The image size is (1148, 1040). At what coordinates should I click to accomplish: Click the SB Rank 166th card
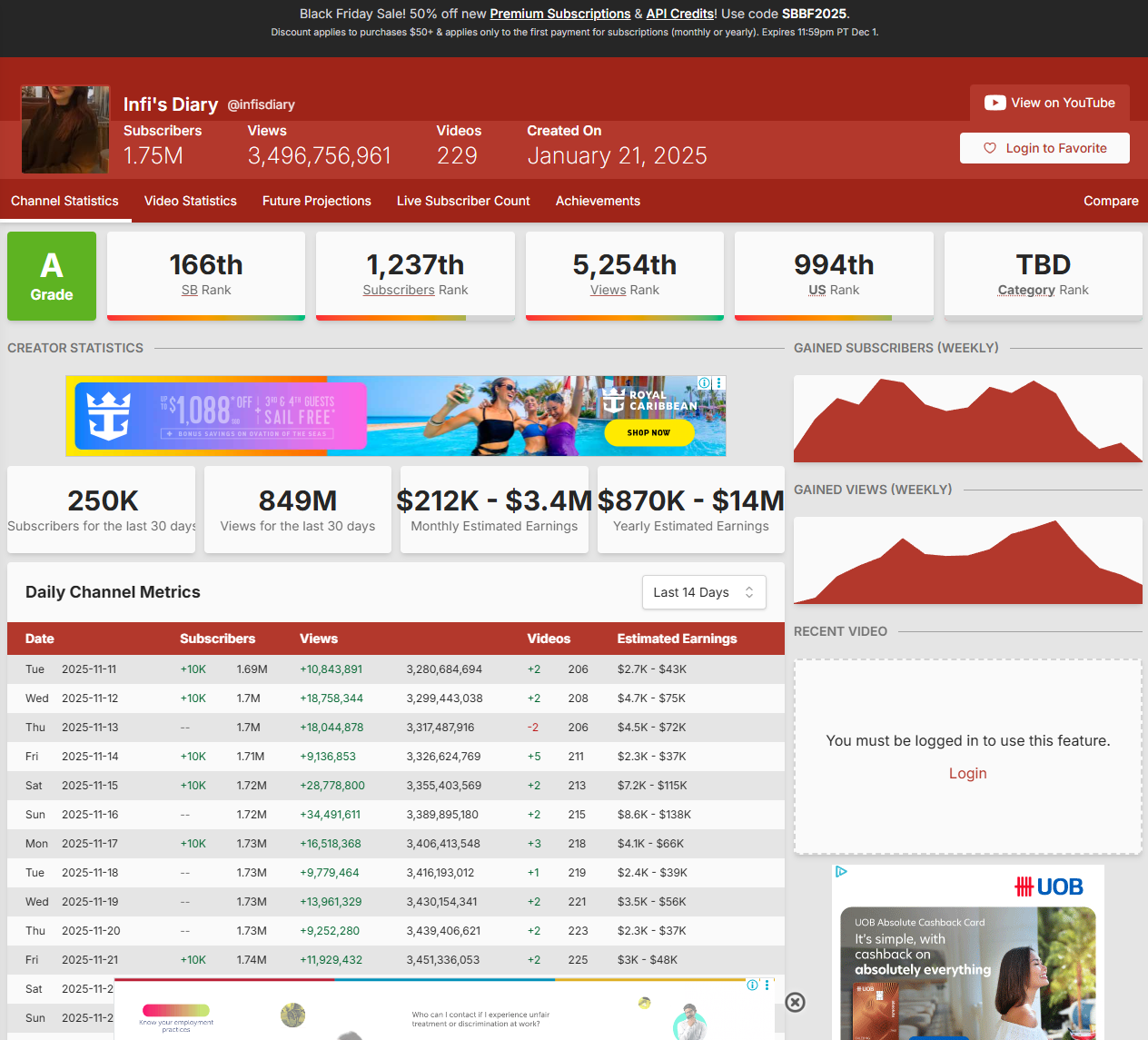tap(206, 275)
